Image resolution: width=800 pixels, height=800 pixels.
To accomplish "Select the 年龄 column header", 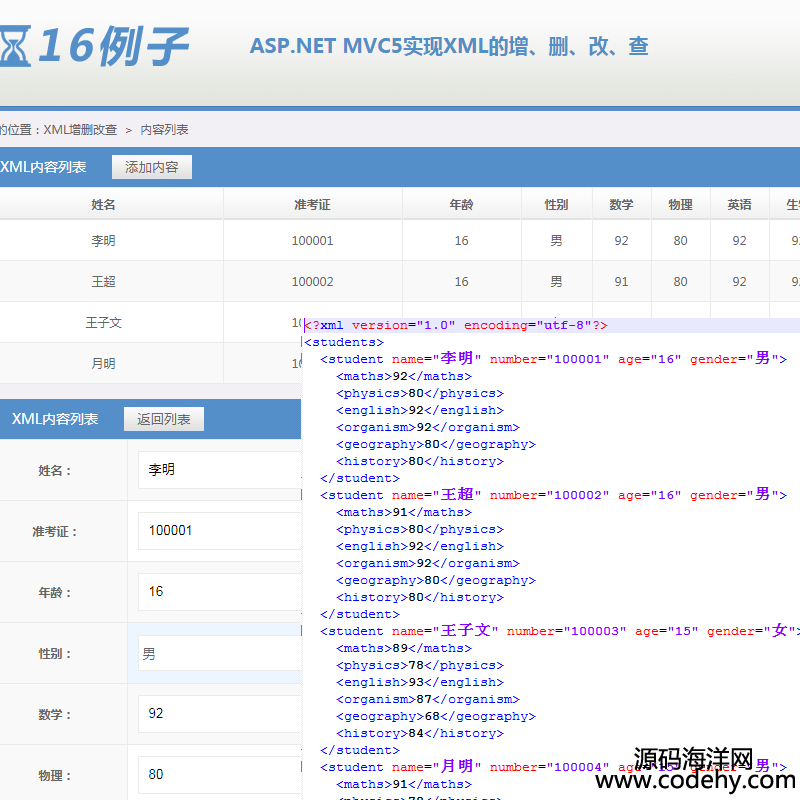I will [461, 205].
